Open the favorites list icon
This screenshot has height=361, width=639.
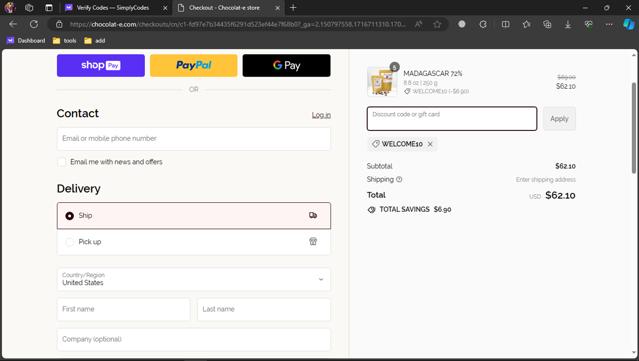tap(527, 24)
